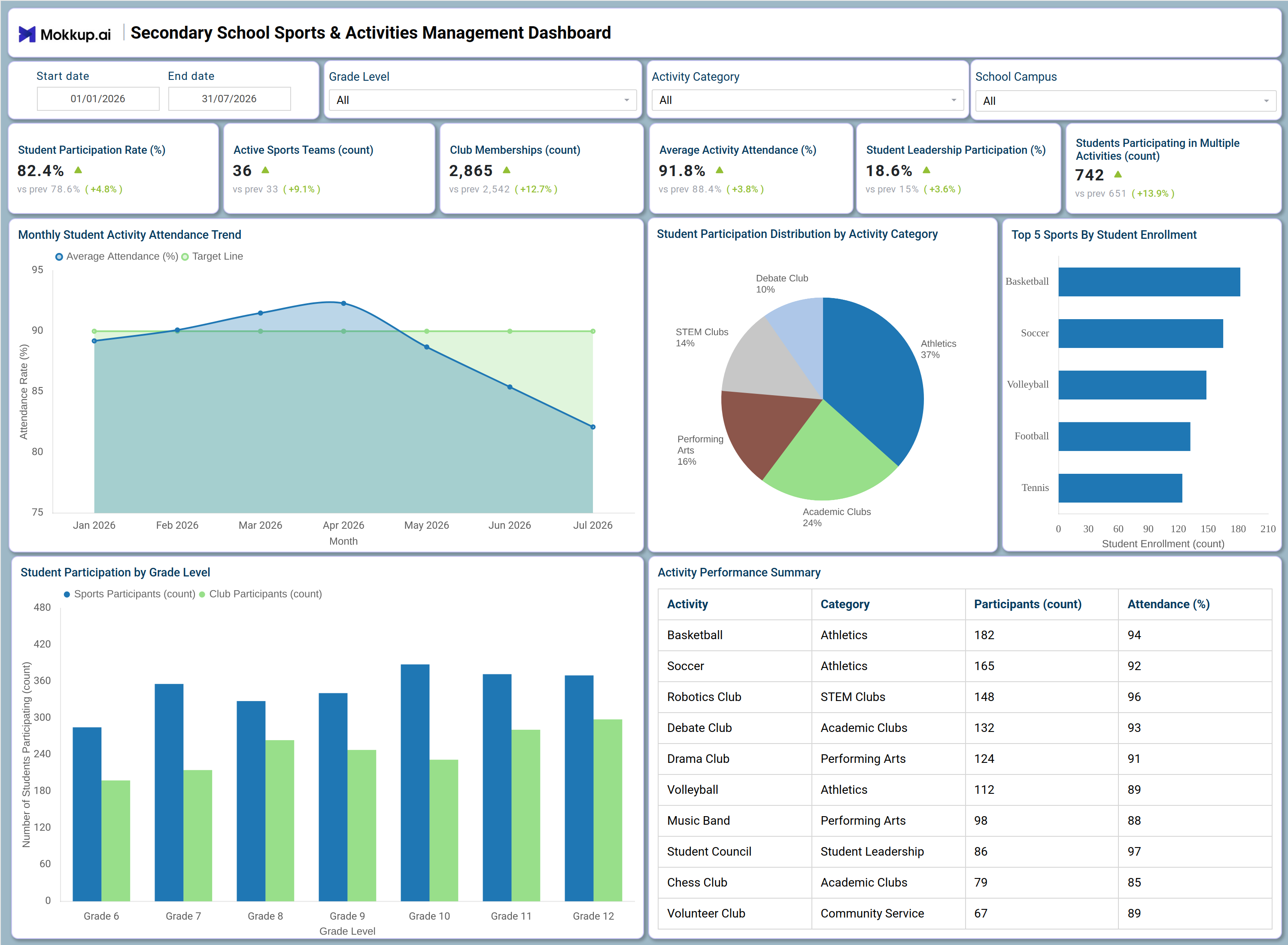Click the May 2026 attendance data point

[x=426, y=347]
